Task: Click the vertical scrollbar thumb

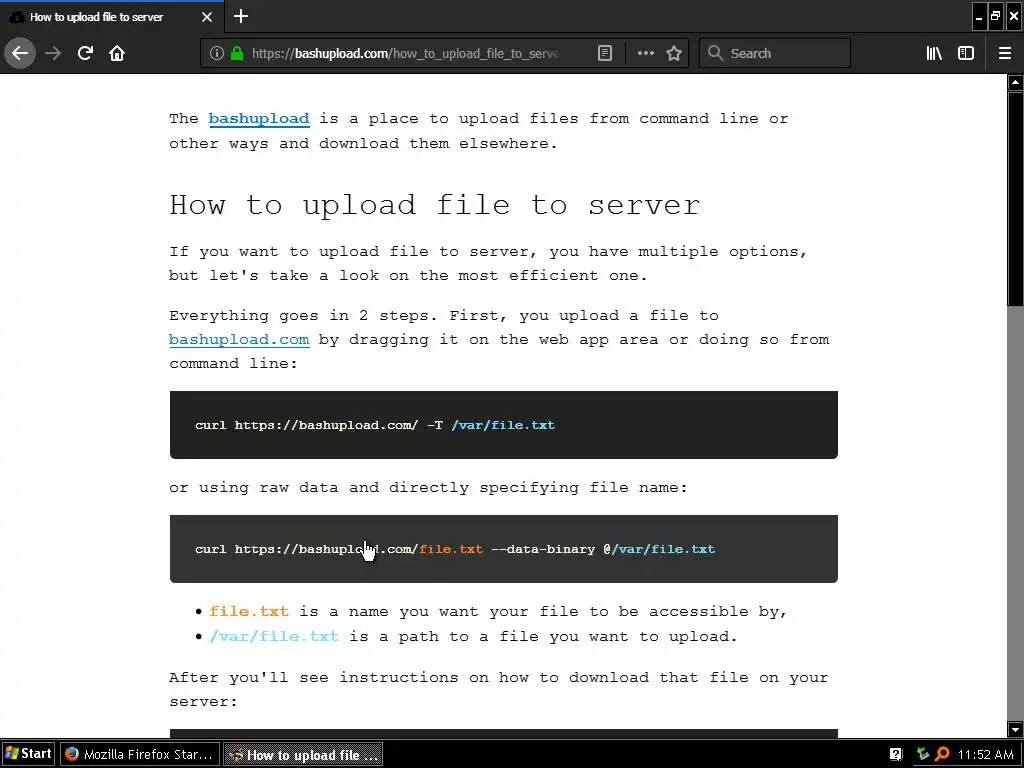Action: 1015,199
